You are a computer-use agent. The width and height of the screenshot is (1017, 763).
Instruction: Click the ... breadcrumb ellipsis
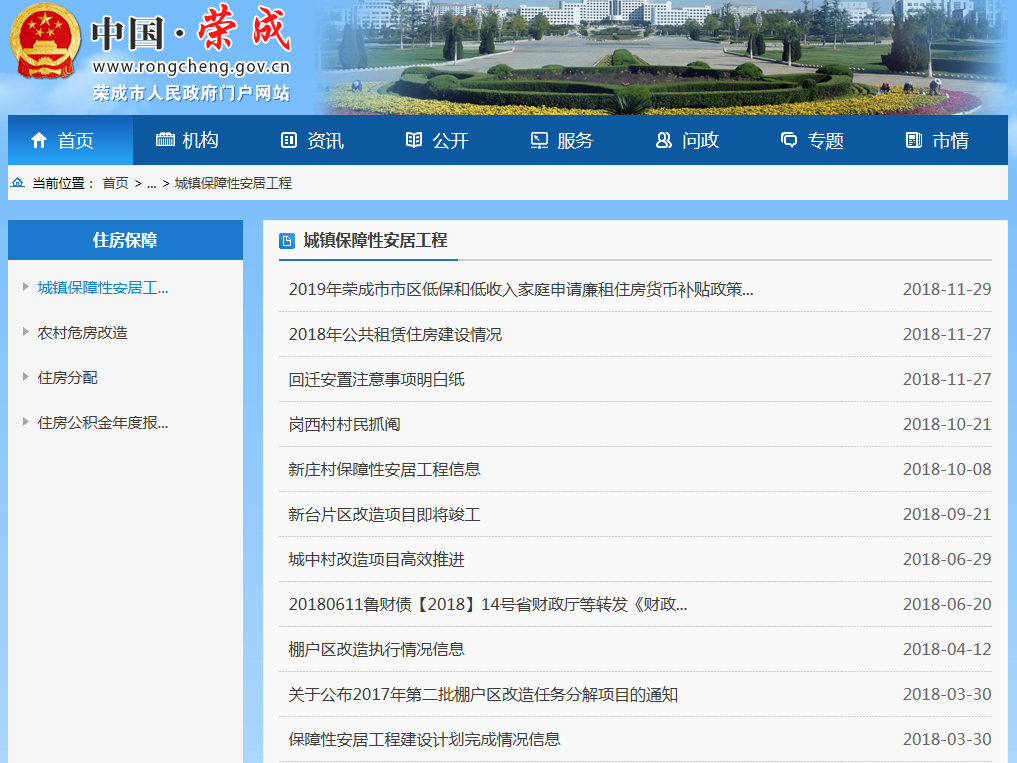point(151,184)
